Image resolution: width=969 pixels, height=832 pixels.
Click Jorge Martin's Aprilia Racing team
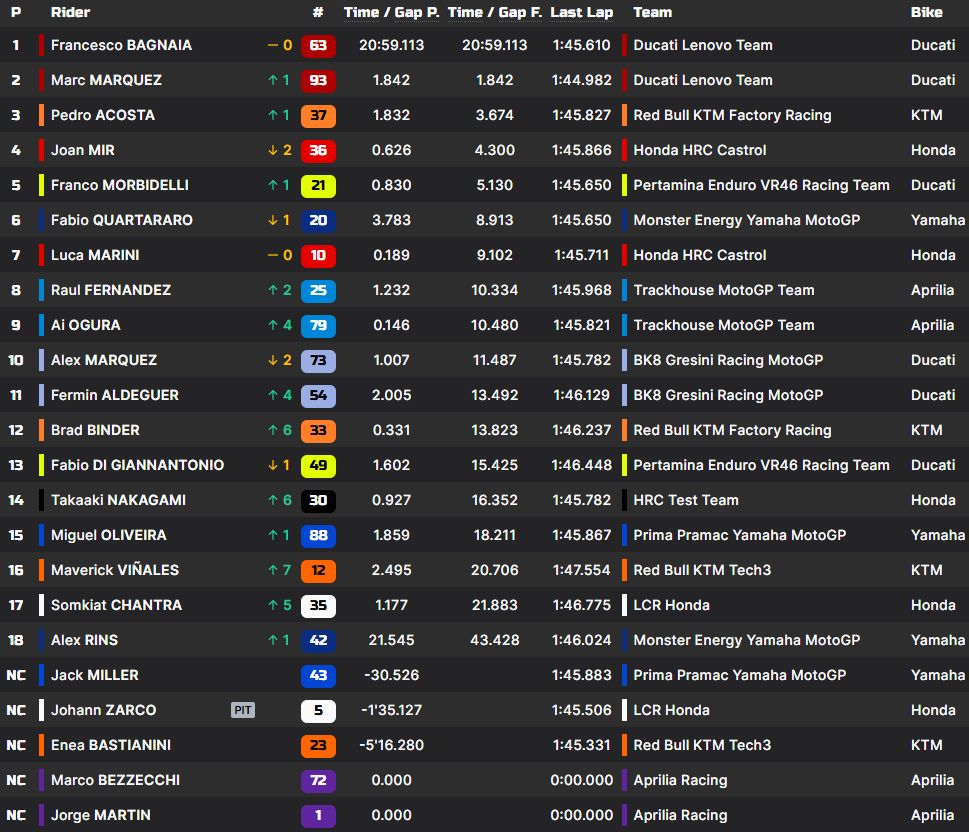pyautogui.click(x=680, y=815)
